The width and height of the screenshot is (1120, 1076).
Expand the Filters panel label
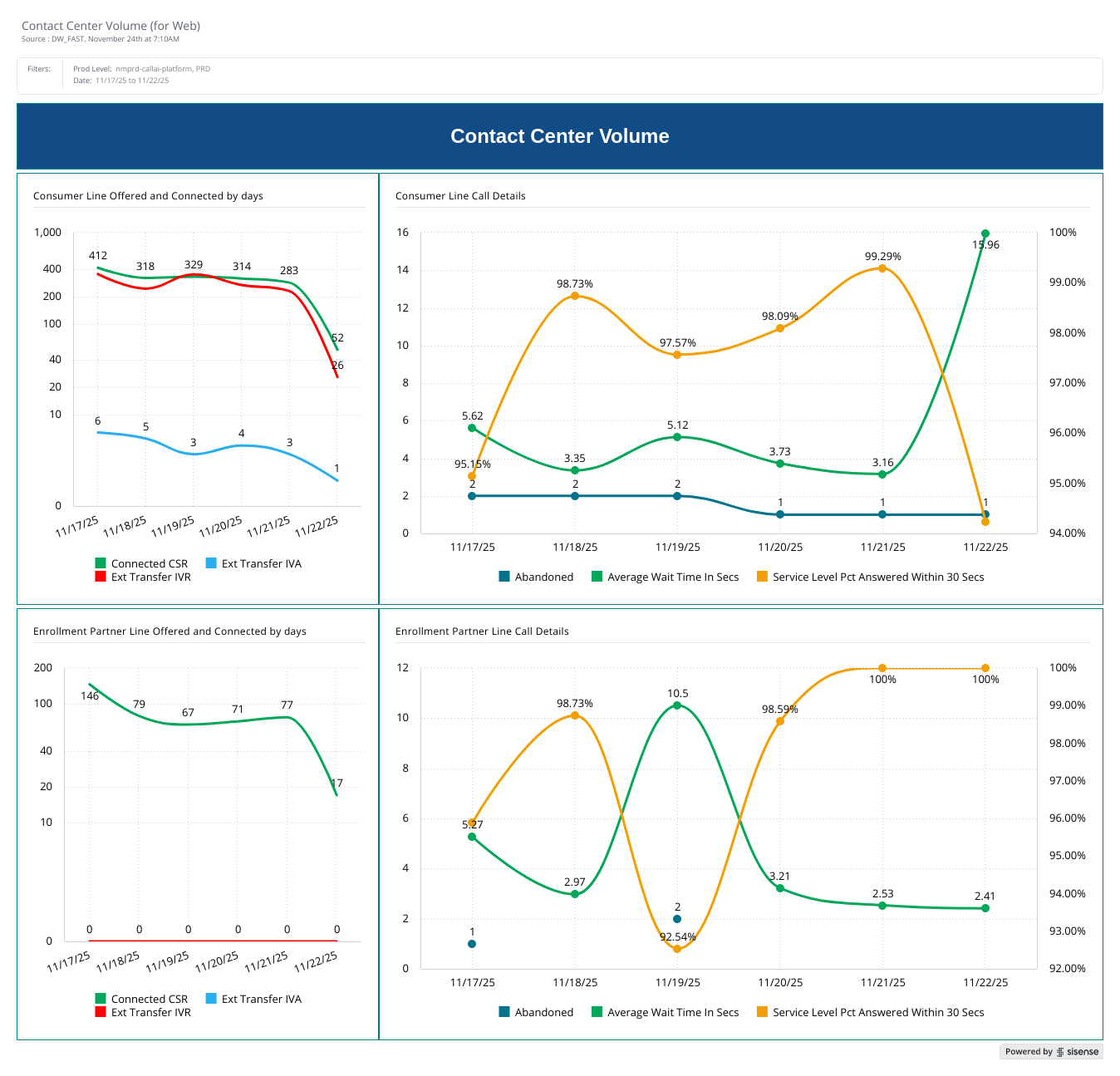(x=39, y=69)
